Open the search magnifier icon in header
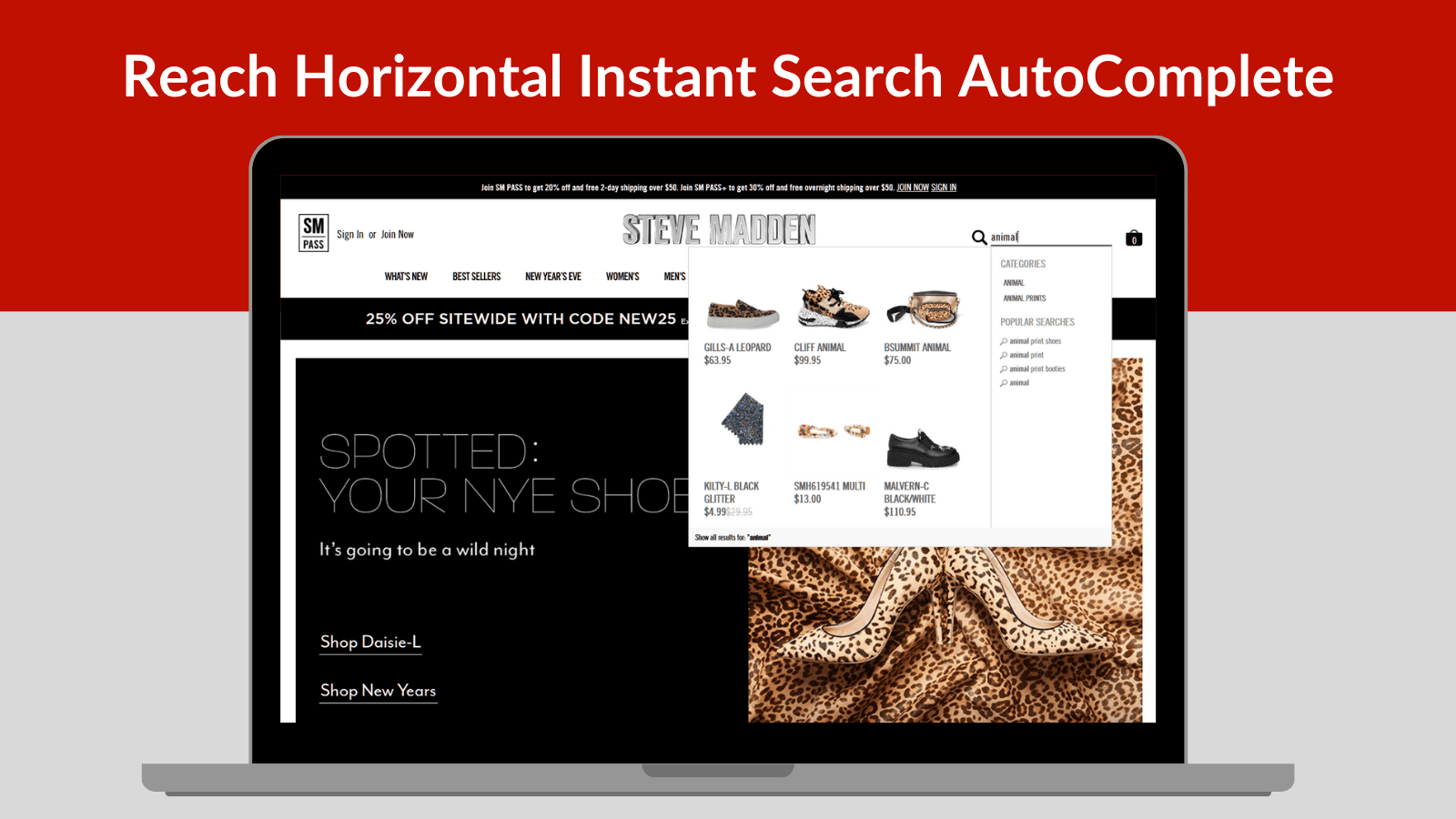The height and width of the screenshot is (819, 1456). tap(978, 238)
